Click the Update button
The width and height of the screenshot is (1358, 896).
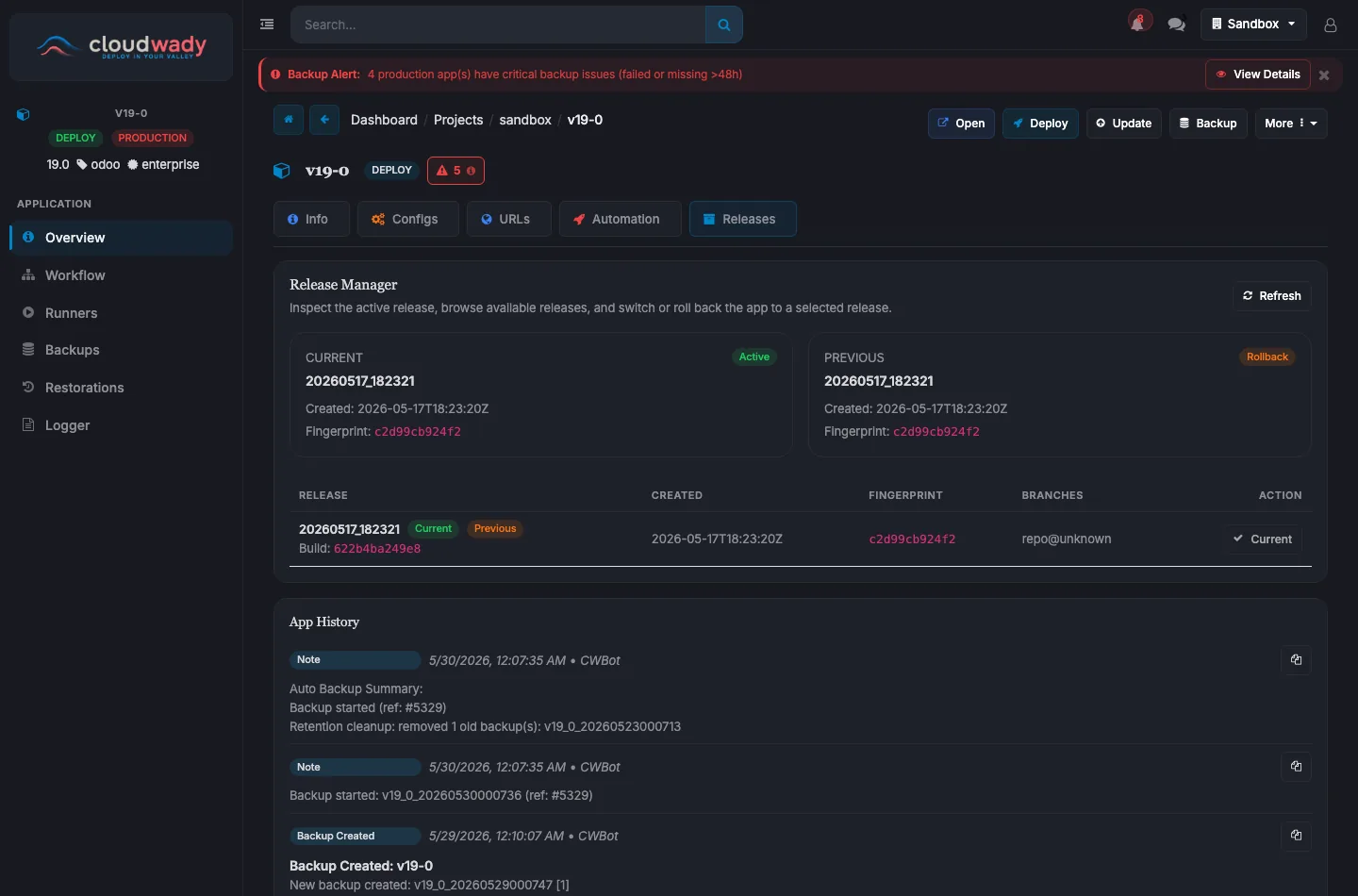(x=1124, y=124)
